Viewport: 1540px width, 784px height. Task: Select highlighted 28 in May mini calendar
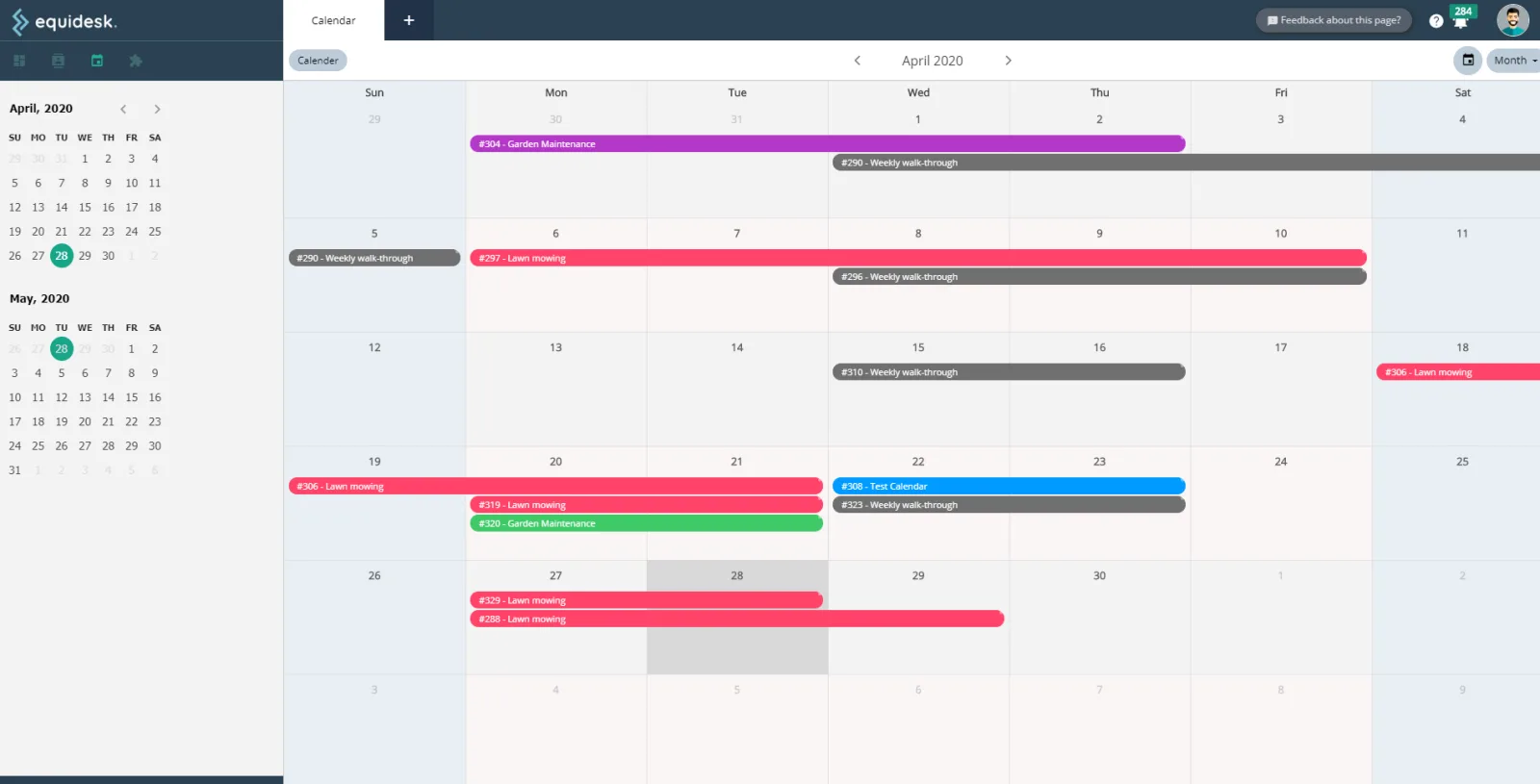click(62, 349)
